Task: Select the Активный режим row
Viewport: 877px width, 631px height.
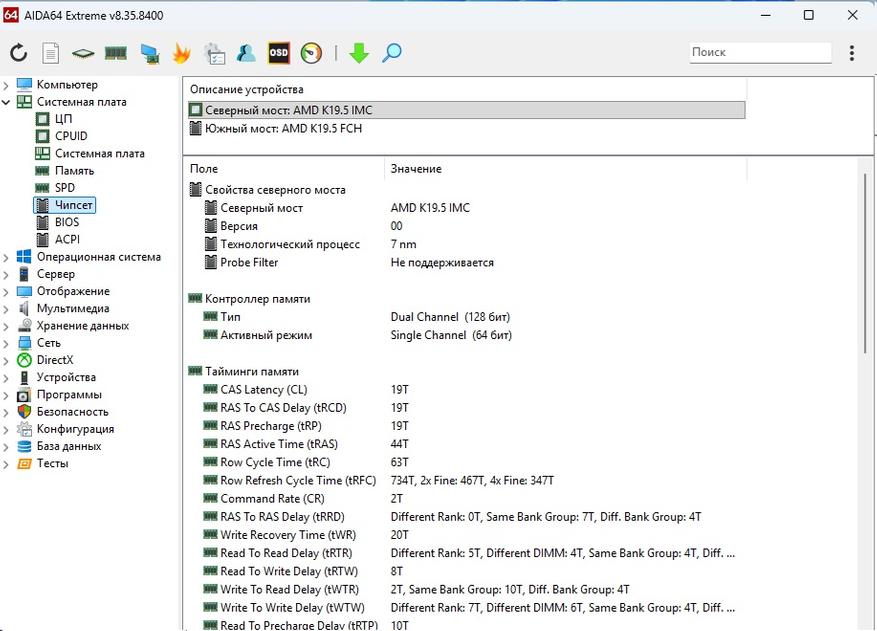Action: click(466, 336)
